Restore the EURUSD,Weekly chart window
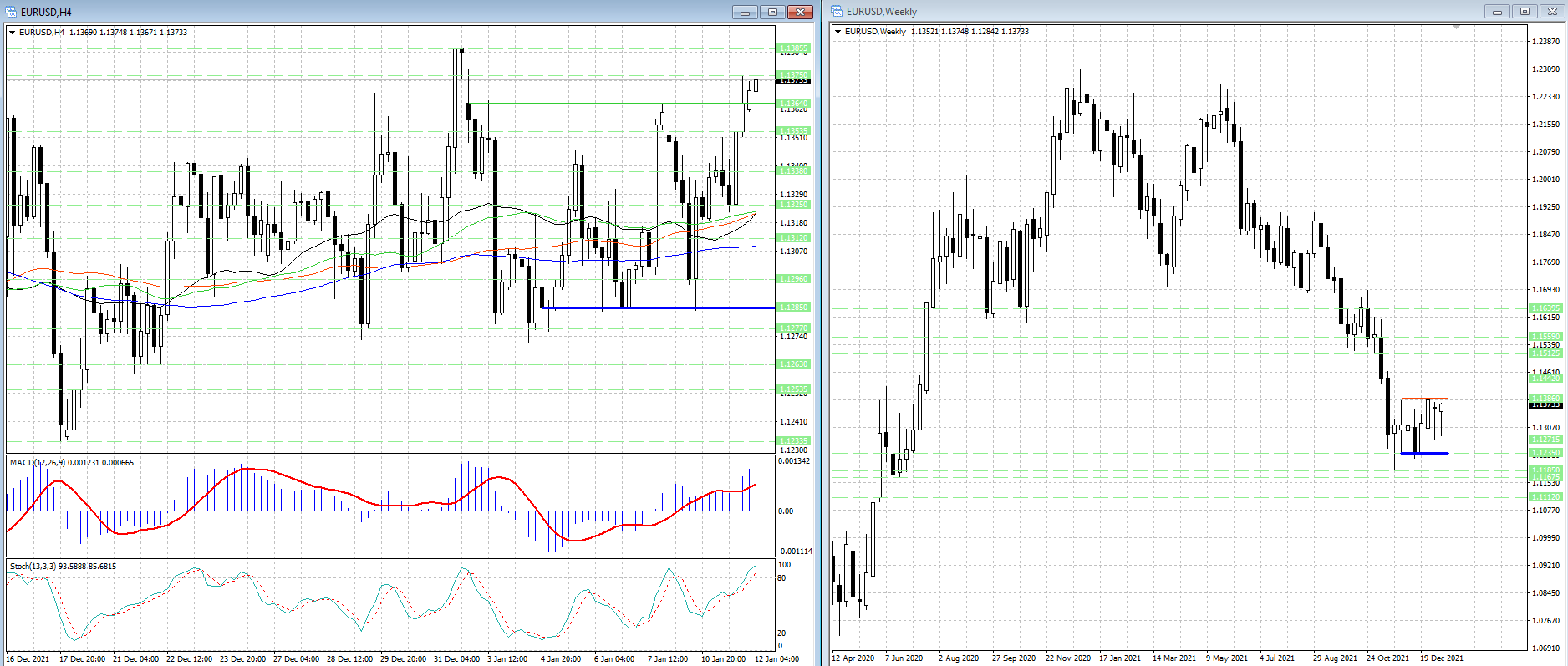This screenshot has height=666, width=1568. point(1525,12)
